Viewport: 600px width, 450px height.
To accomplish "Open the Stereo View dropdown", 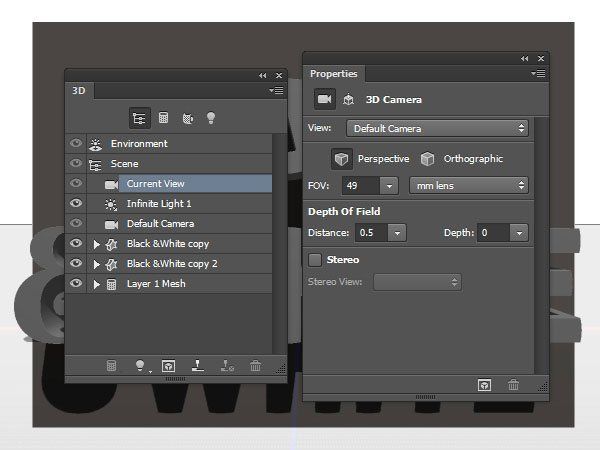I will point(417,282).
